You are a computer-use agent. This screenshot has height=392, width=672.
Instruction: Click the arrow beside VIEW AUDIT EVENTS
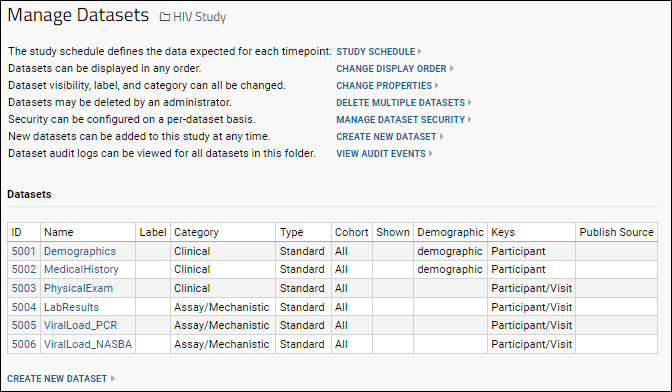430,153
